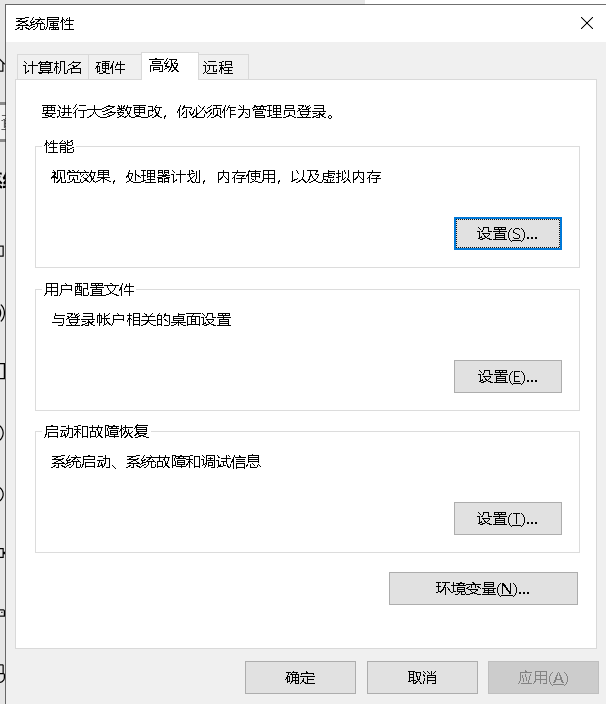
Task: Go to the 远程 tab
Action: click(x=223, y=67)
